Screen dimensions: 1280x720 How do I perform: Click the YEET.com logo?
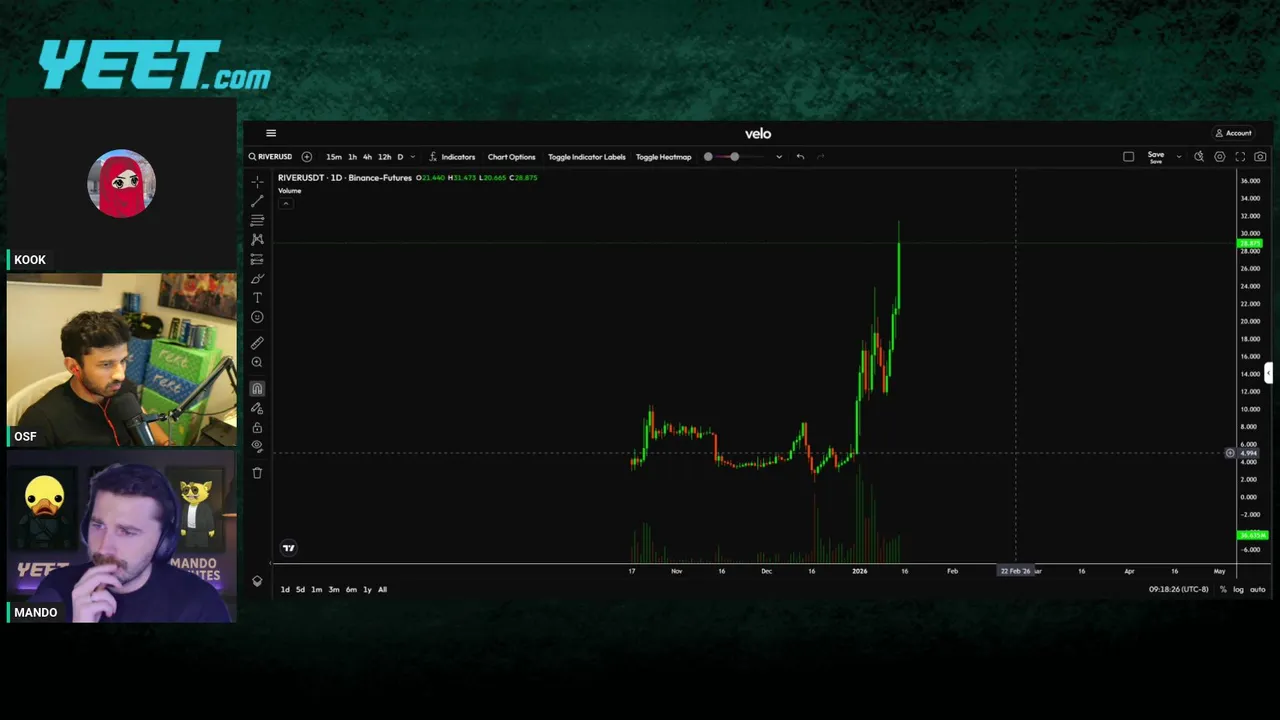(155, 65)
